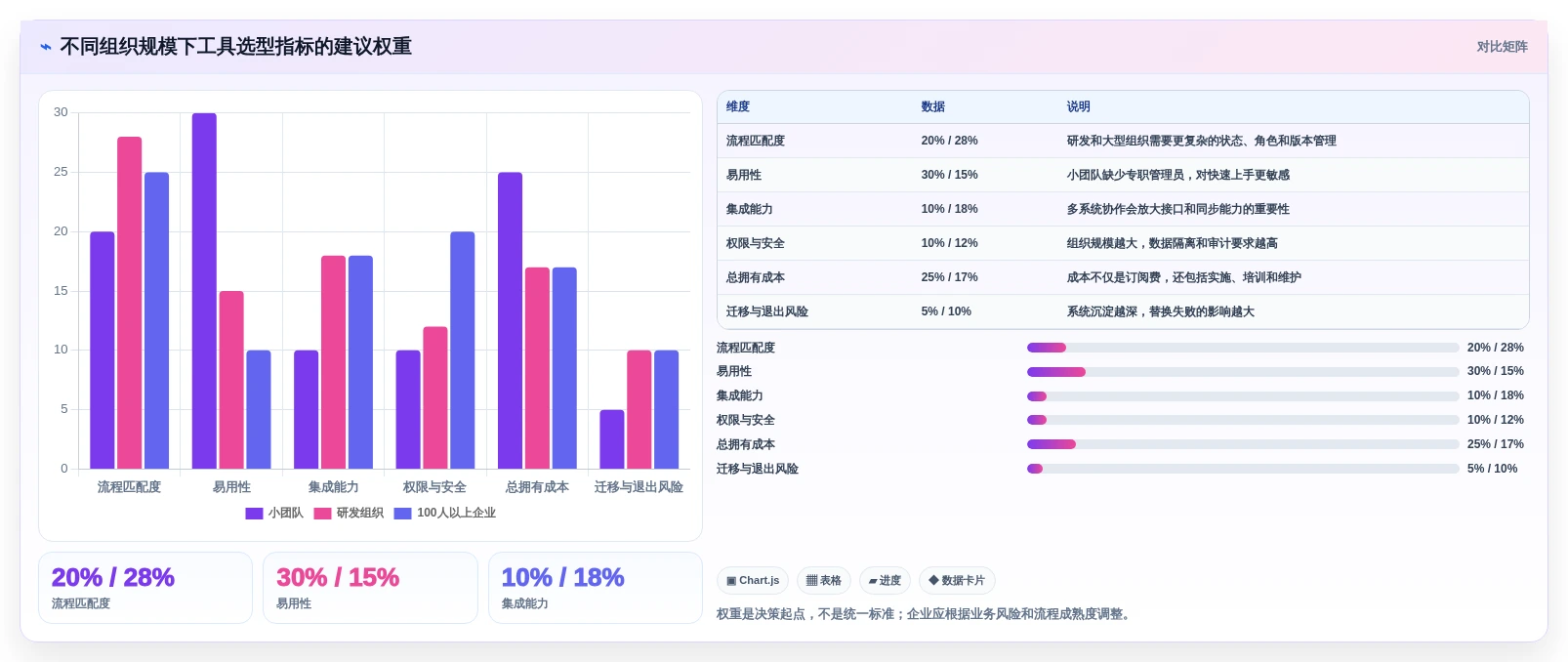This screenshot has width=1568, height=662.
Task: Click the 小团队 bar for 总拥有成本
Action: (510, 320)
